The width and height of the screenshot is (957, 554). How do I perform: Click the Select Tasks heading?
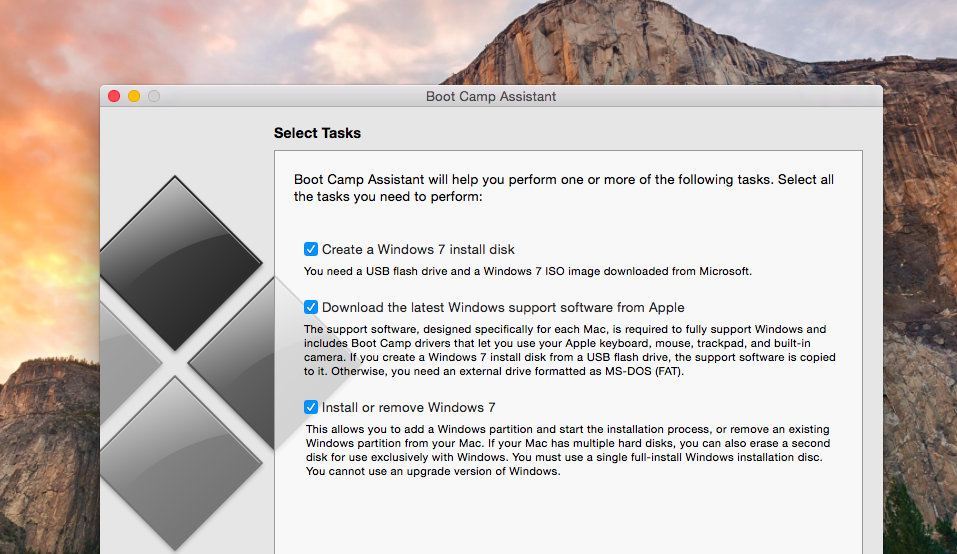[317, 133]
